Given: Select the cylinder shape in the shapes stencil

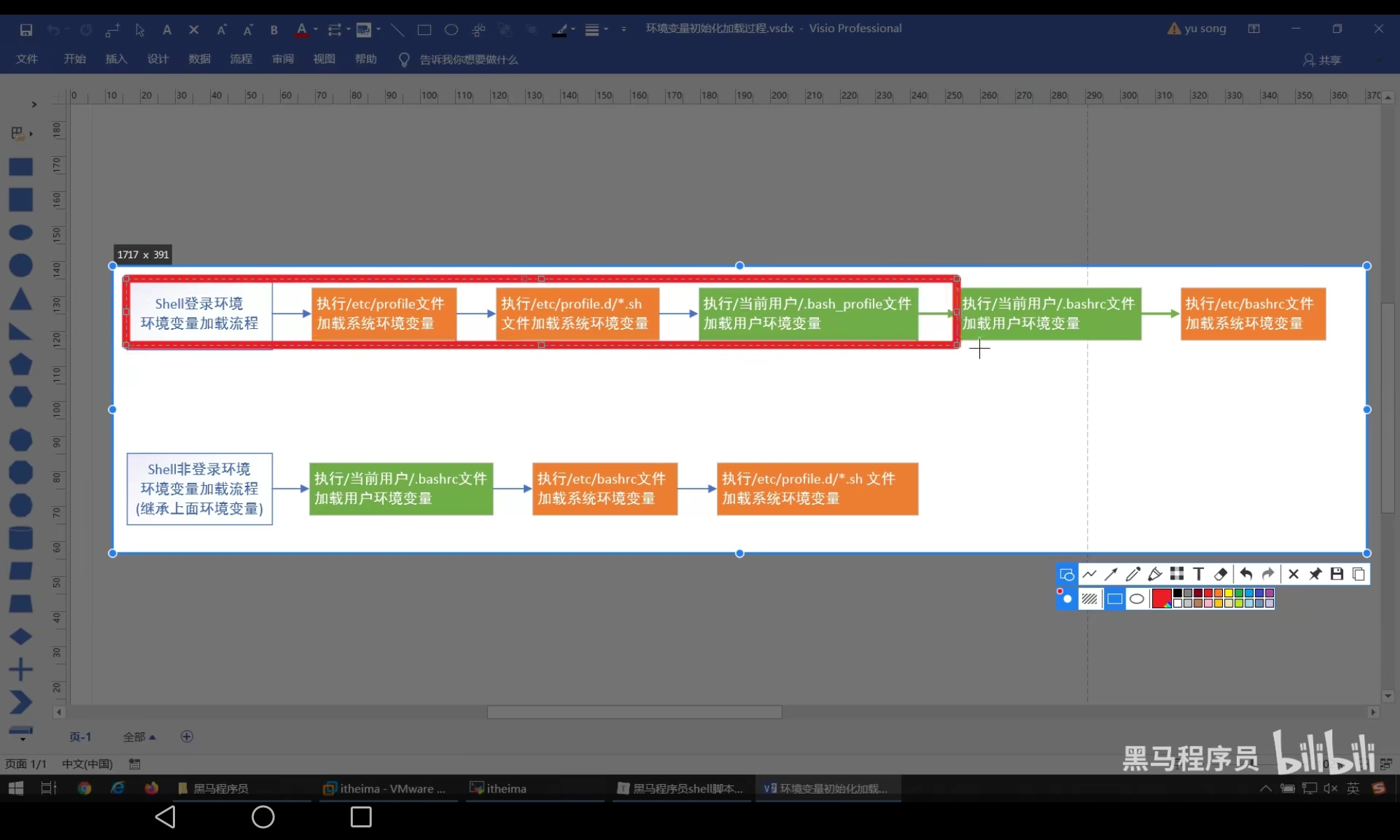Looking at the screenshot, I should (20, 538).
